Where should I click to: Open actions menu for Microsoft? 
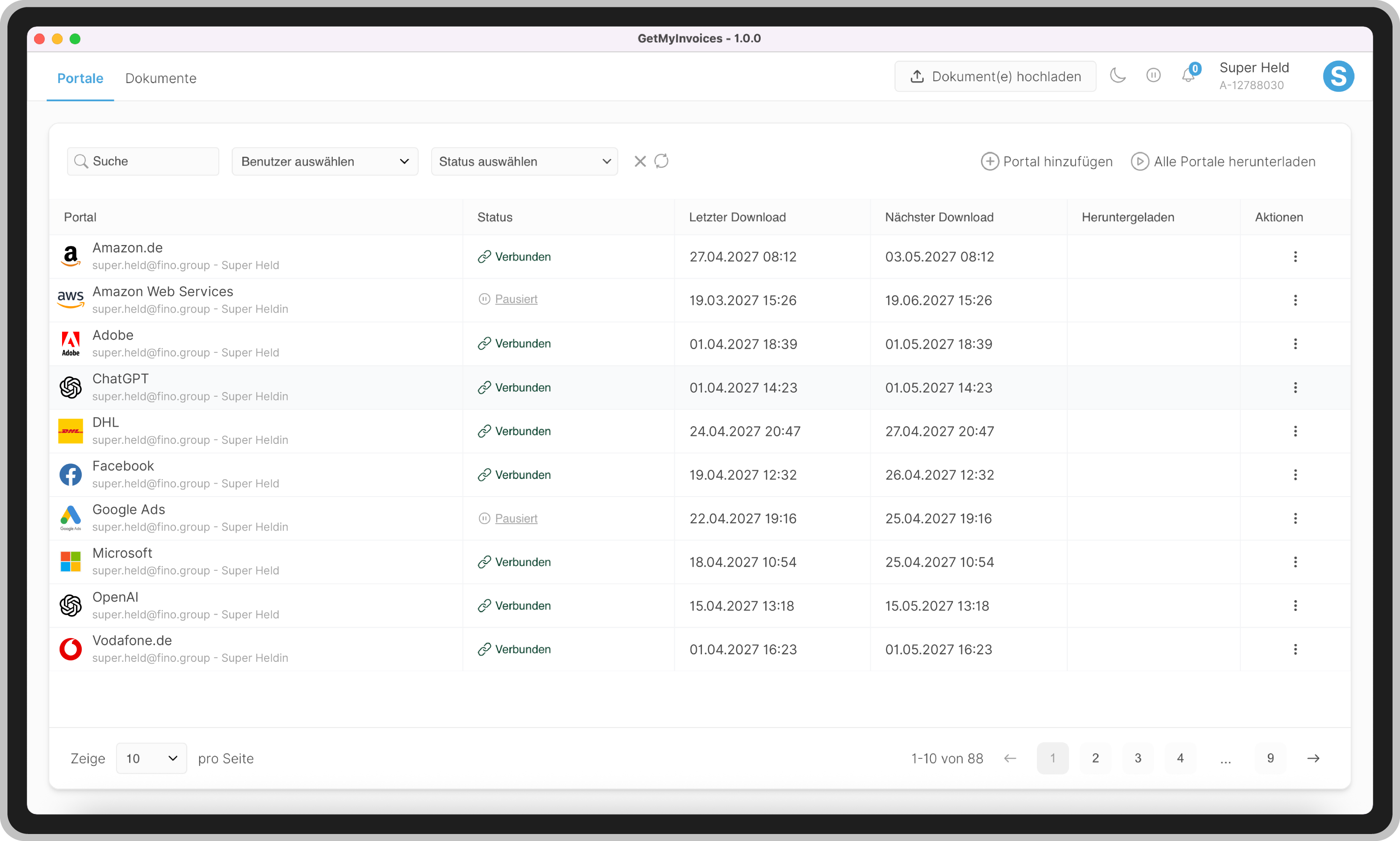pos(1295,562)
